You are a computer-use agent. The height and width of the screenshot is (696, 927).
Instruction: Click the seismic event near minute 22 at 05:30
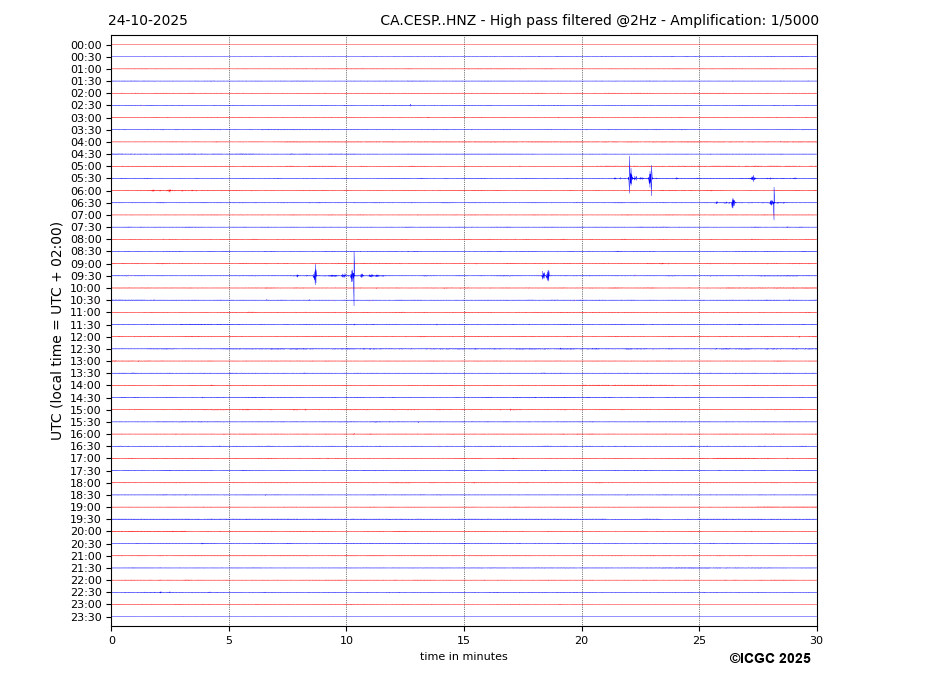point(630,178)
